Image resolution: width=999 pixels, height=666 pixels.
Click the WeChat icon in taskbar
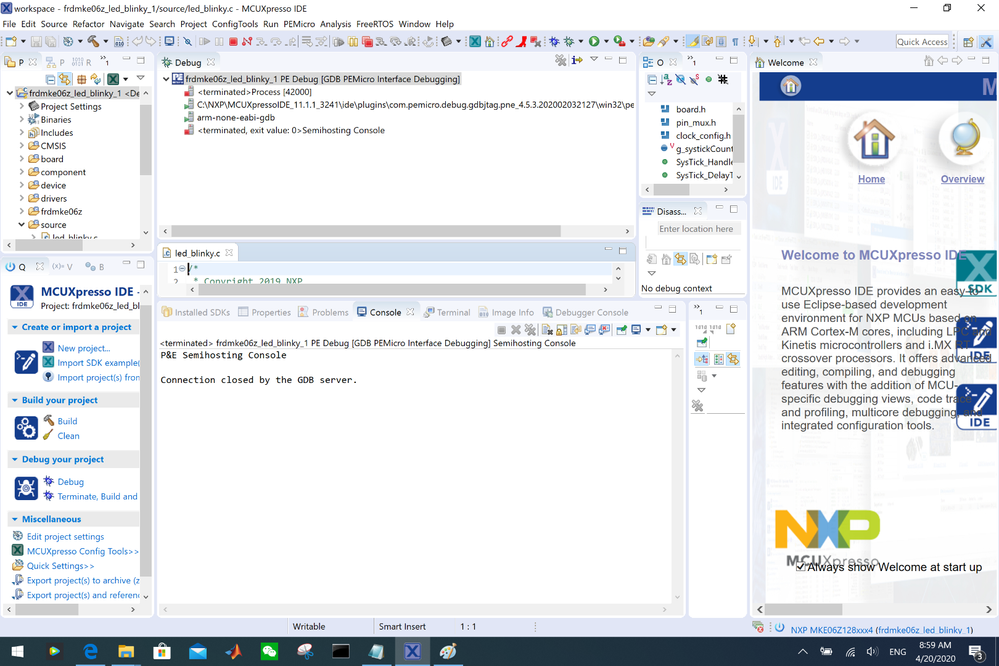coord(270,651)
